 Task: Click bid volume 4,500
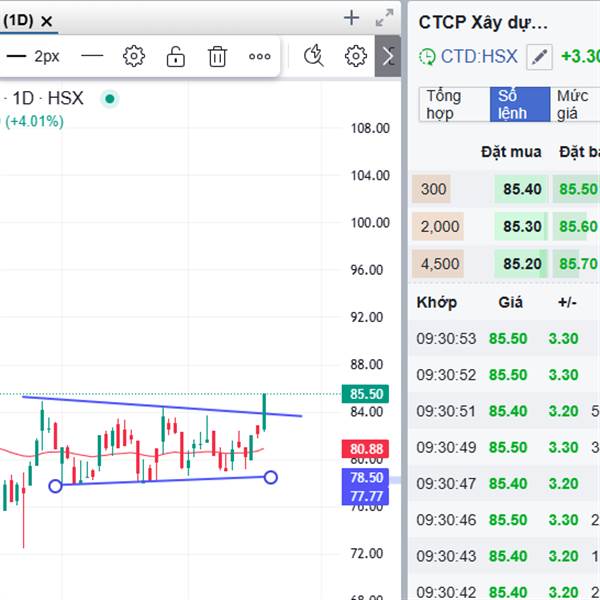pyautogui.click(x=439, y=264)
